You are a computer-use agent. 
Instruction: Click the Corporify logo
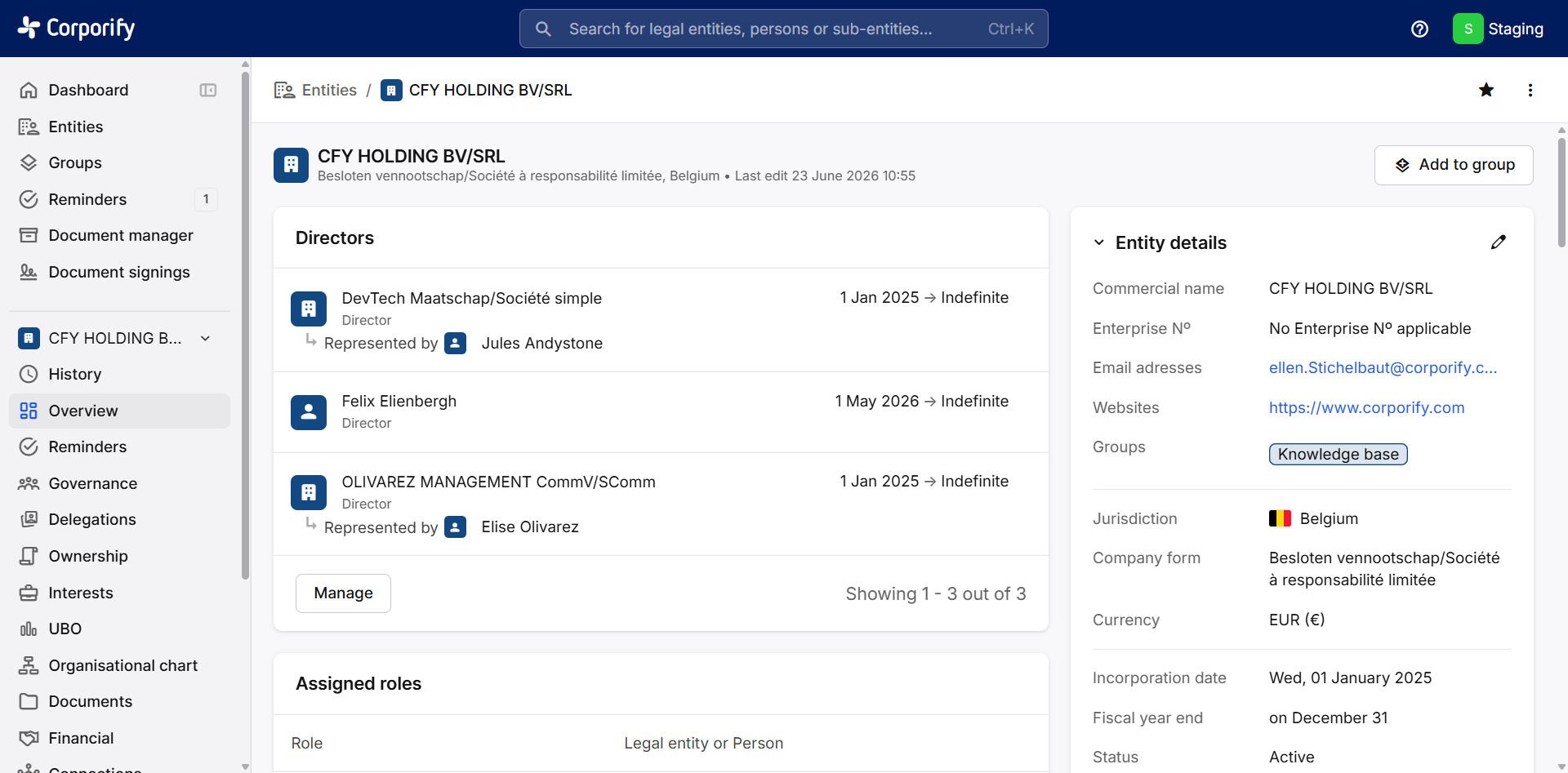pyautogui.click(x=77, y=28)
